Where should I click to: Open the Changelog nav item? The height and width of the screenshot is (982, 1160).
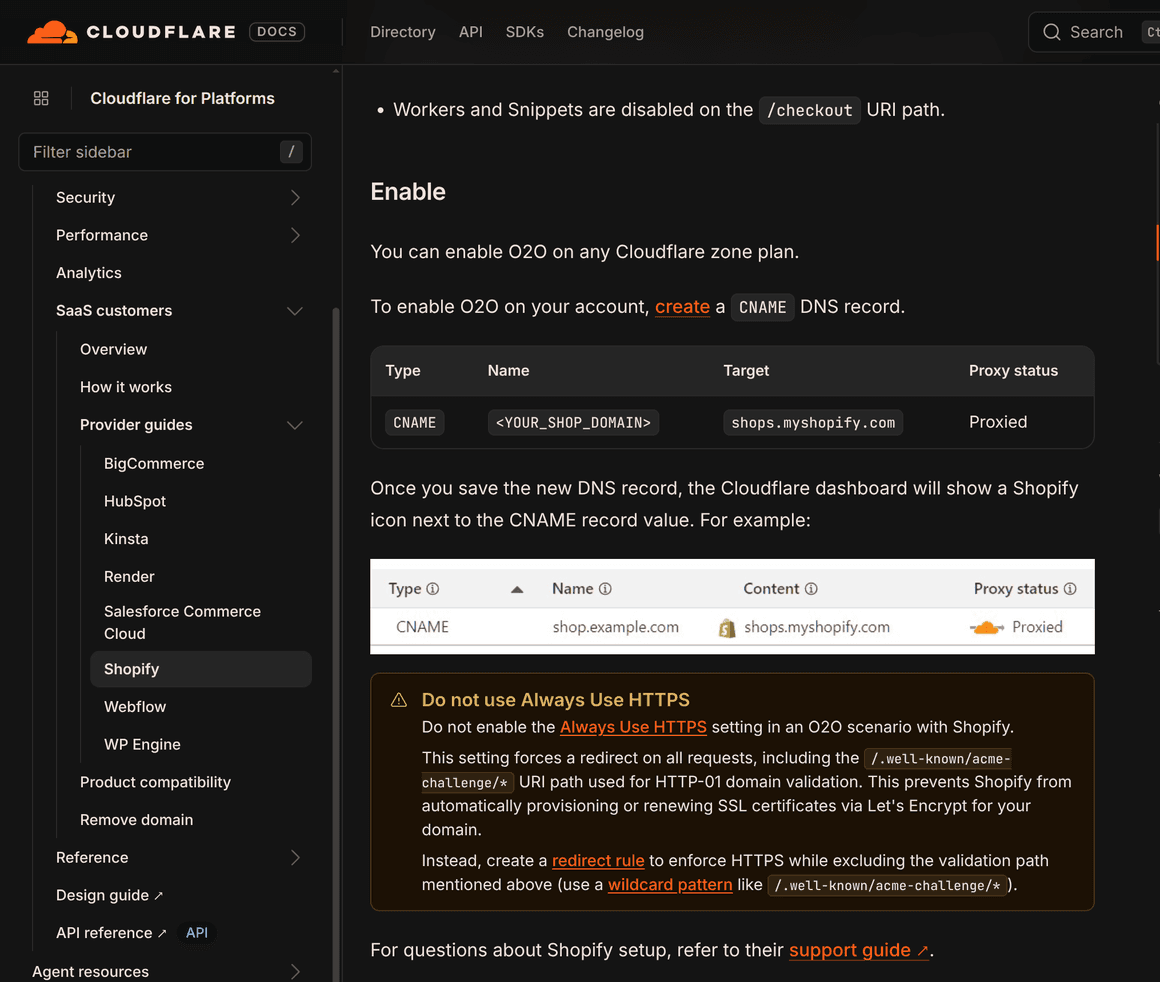pos(605,32)
